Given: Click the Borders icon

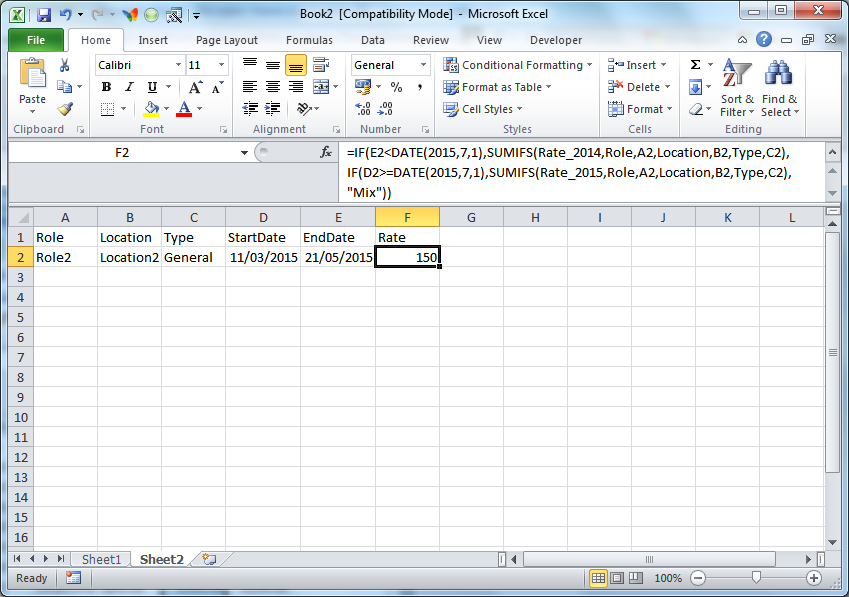Looking at the screenshot, I should coord(108,109).
